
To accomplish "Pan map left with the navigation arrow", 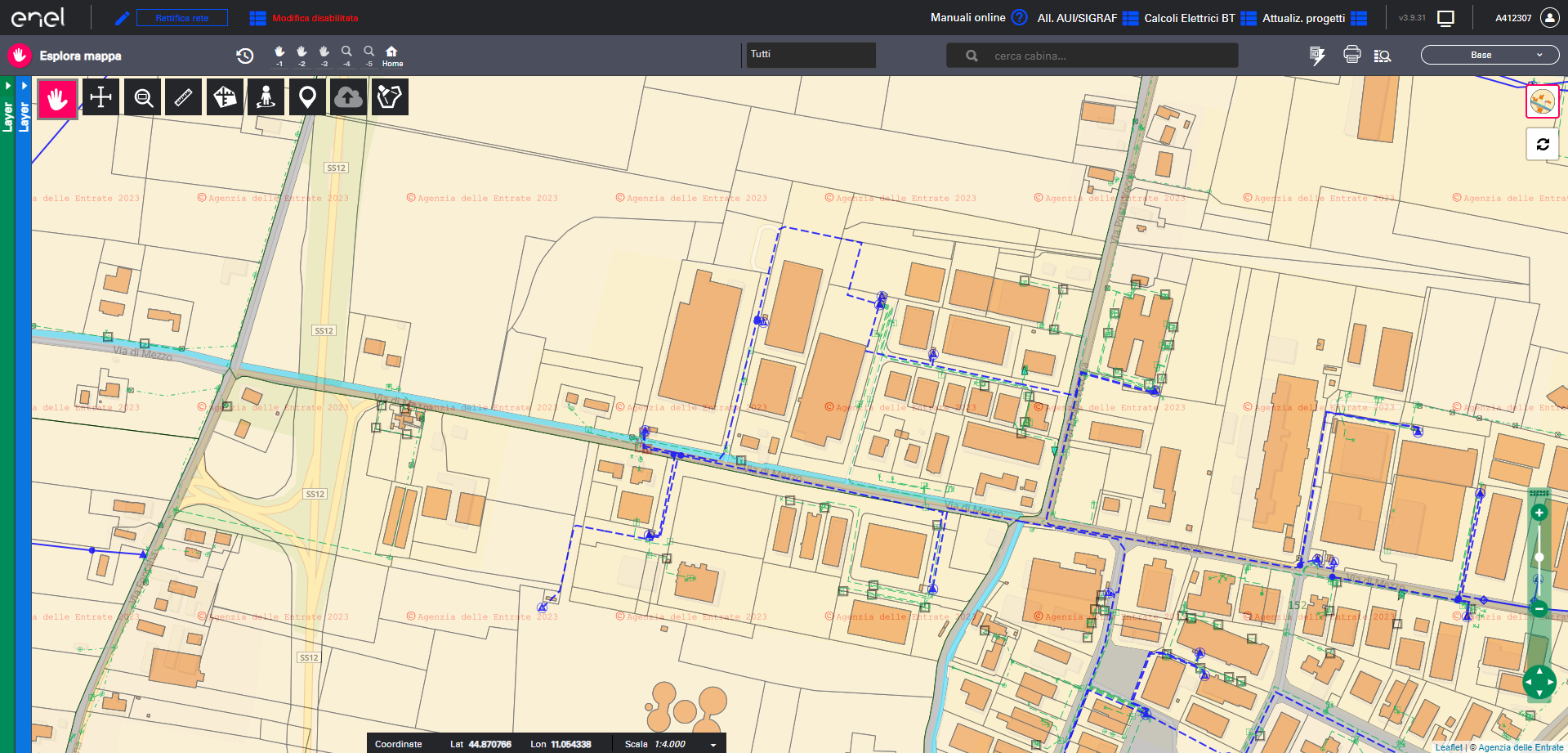I will [x=1528, y=682].
